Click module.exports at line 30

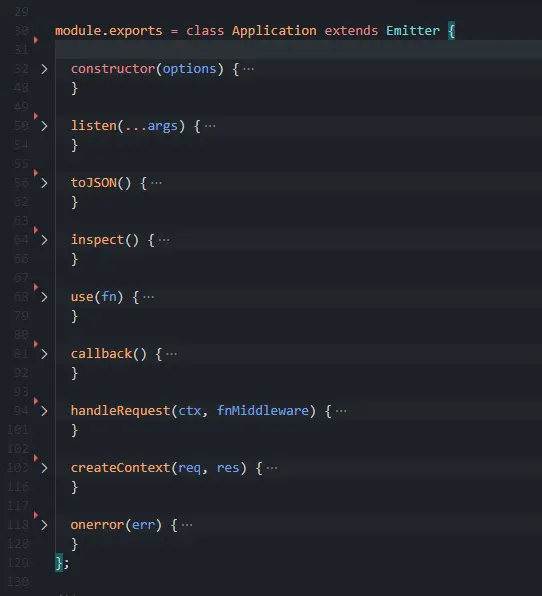(x=109, y=30)
